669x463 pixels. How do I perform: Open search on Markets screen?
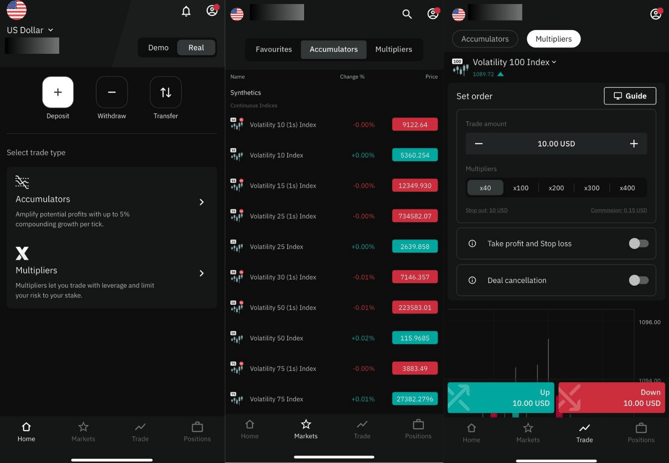coord(407,14)
